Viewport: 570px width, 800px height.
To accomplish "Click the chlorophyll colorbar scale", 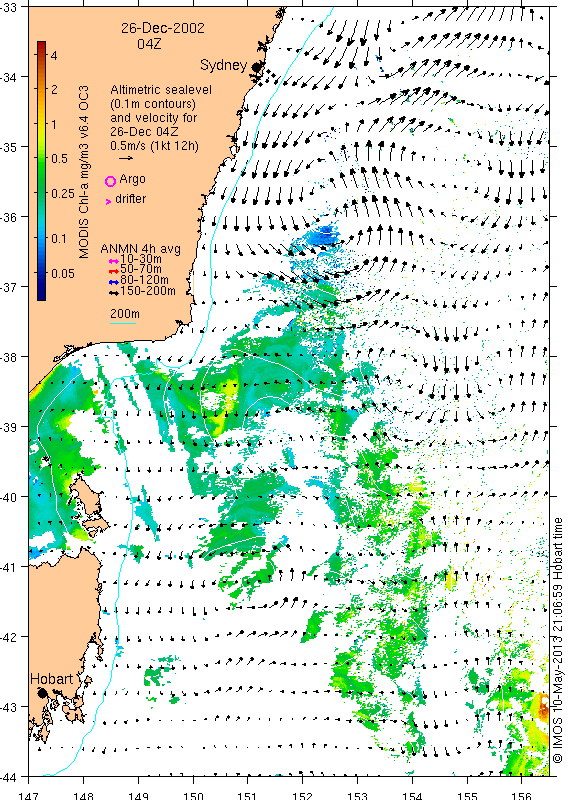I will [x=41, y=170].
